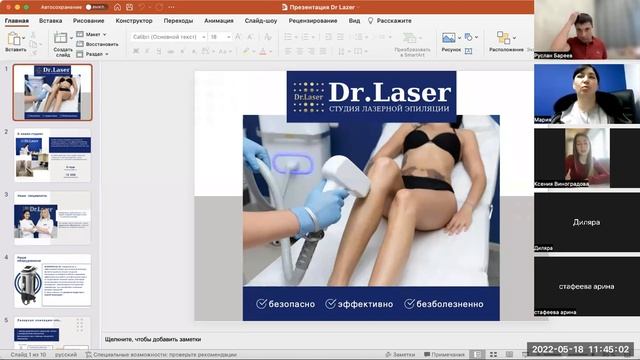Toggle Strikethrough formatting
The width and height of the screenshot is (640, 360).
171,51
